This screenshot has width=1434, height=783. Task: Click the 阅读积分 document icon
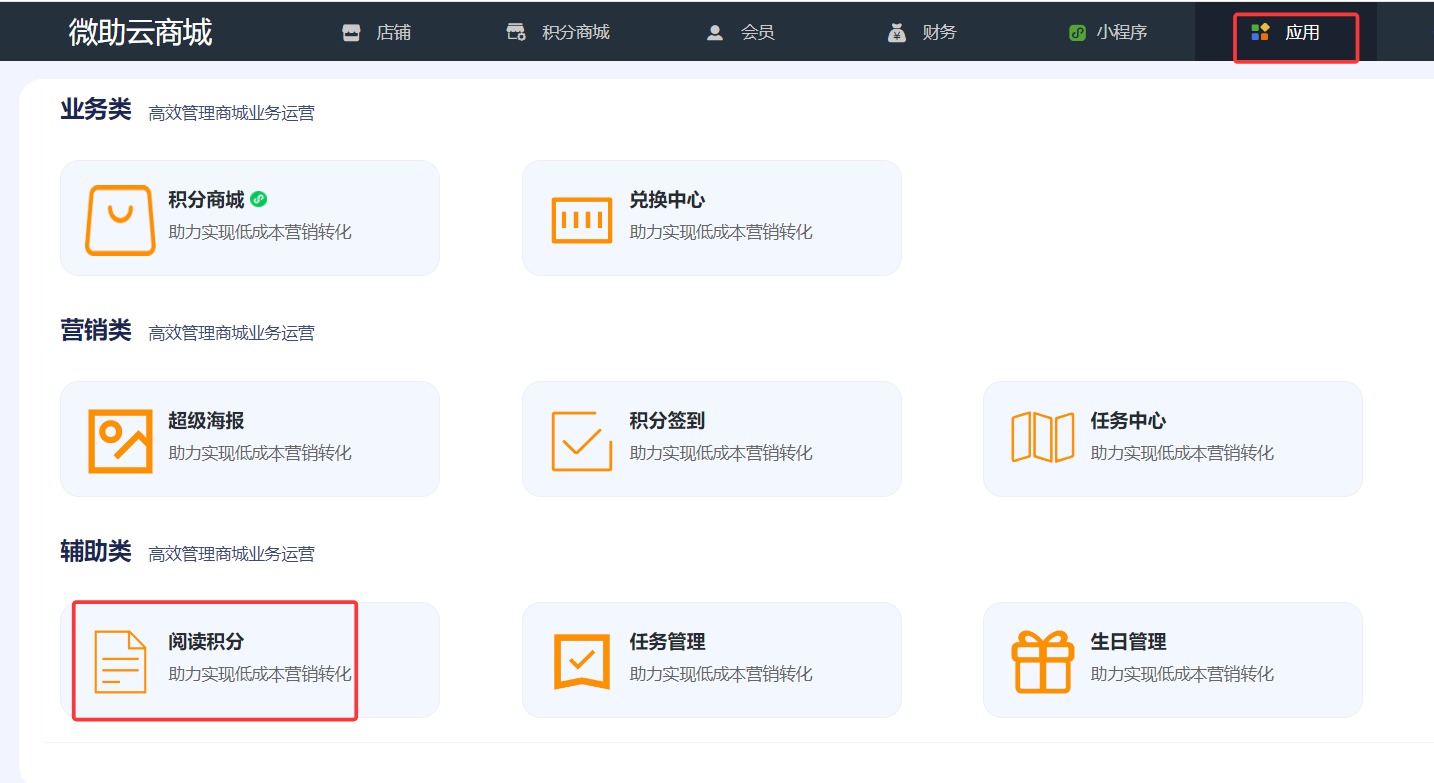[120, 661]
